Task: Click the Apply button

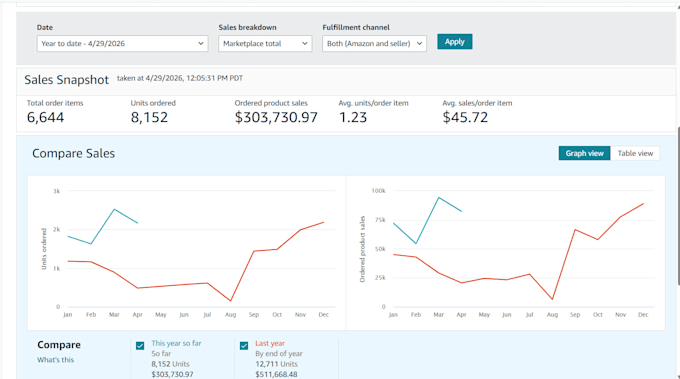Action: pos(454,42)
